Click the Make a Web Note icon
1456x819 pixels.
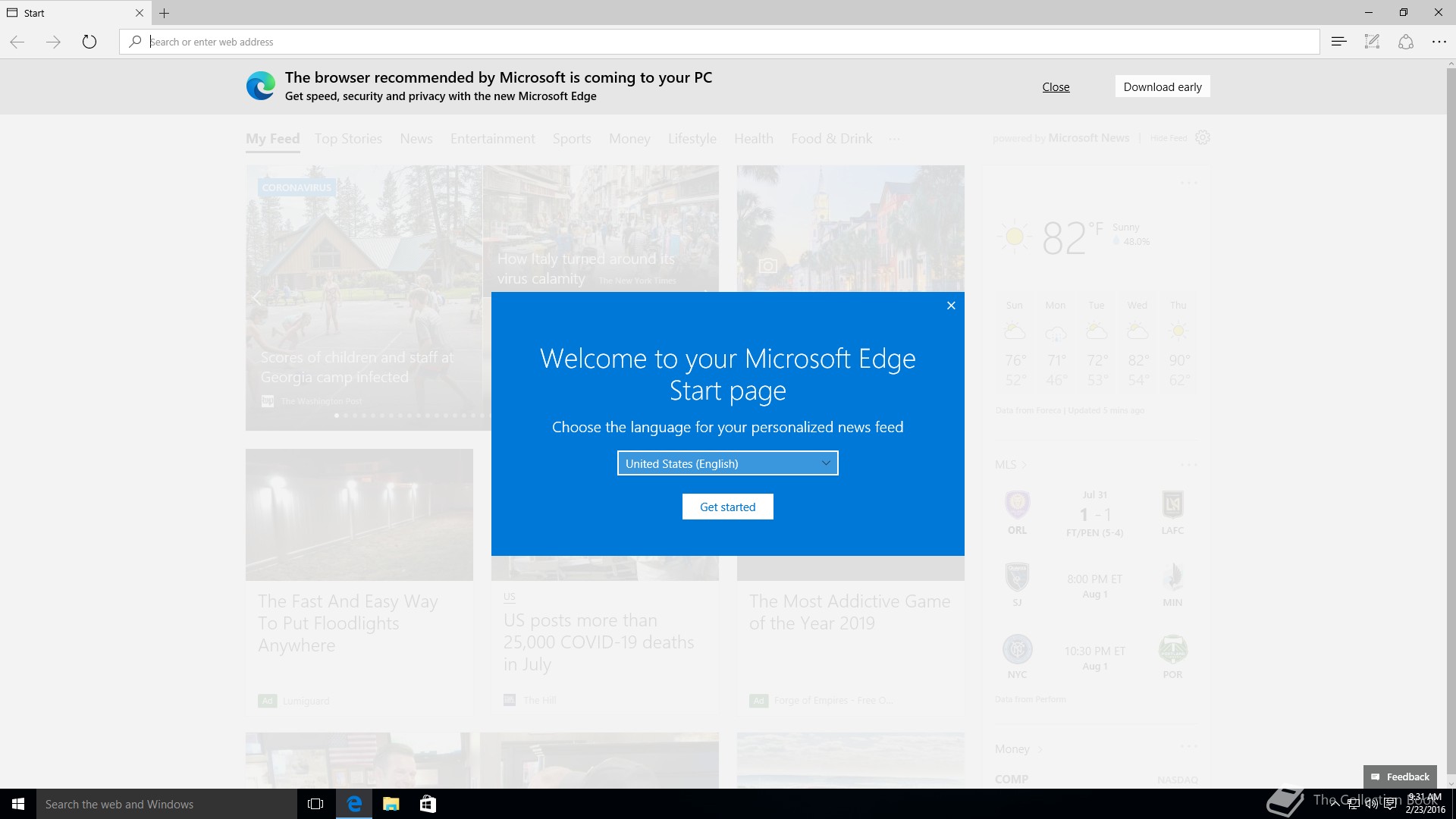click(x=1372, y=42)
